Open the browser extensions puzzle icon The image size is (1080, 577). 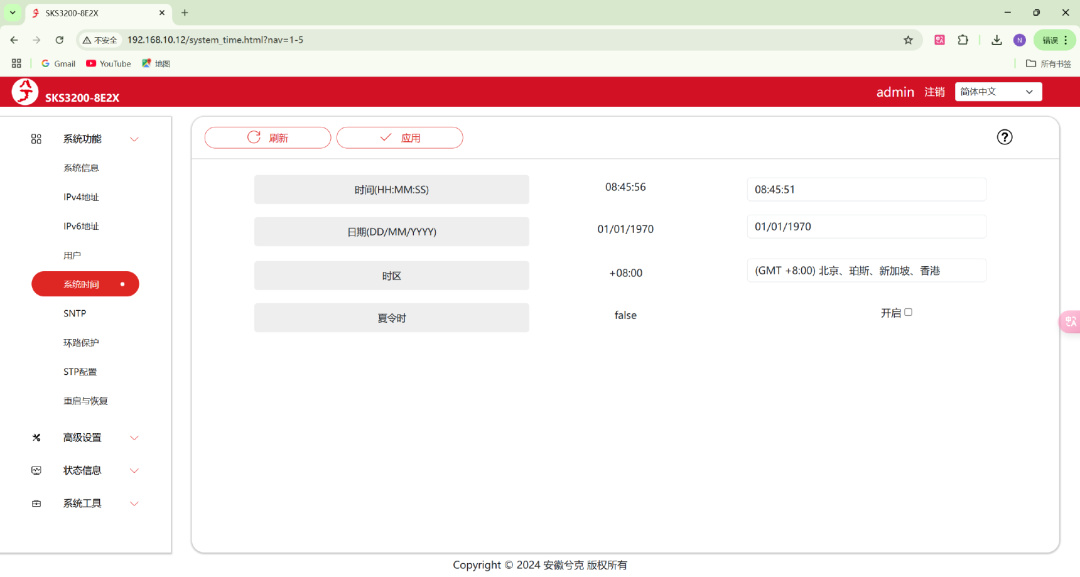click(x=962, y=40)
